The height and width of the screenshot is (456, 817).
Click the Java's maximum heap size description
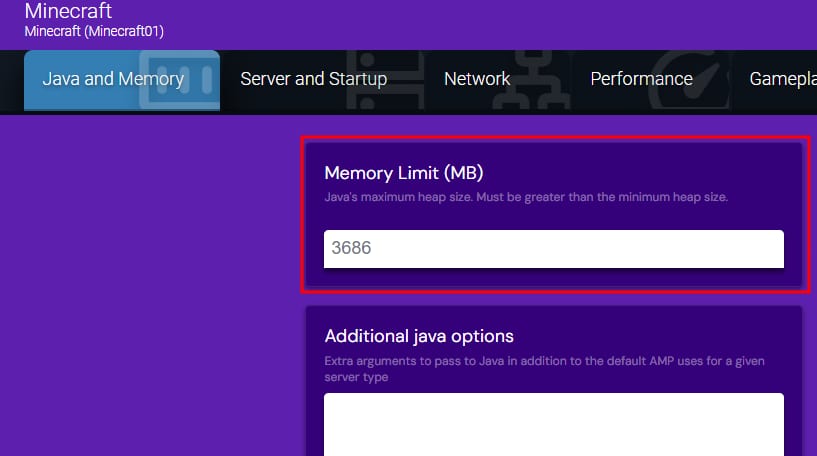526,197
